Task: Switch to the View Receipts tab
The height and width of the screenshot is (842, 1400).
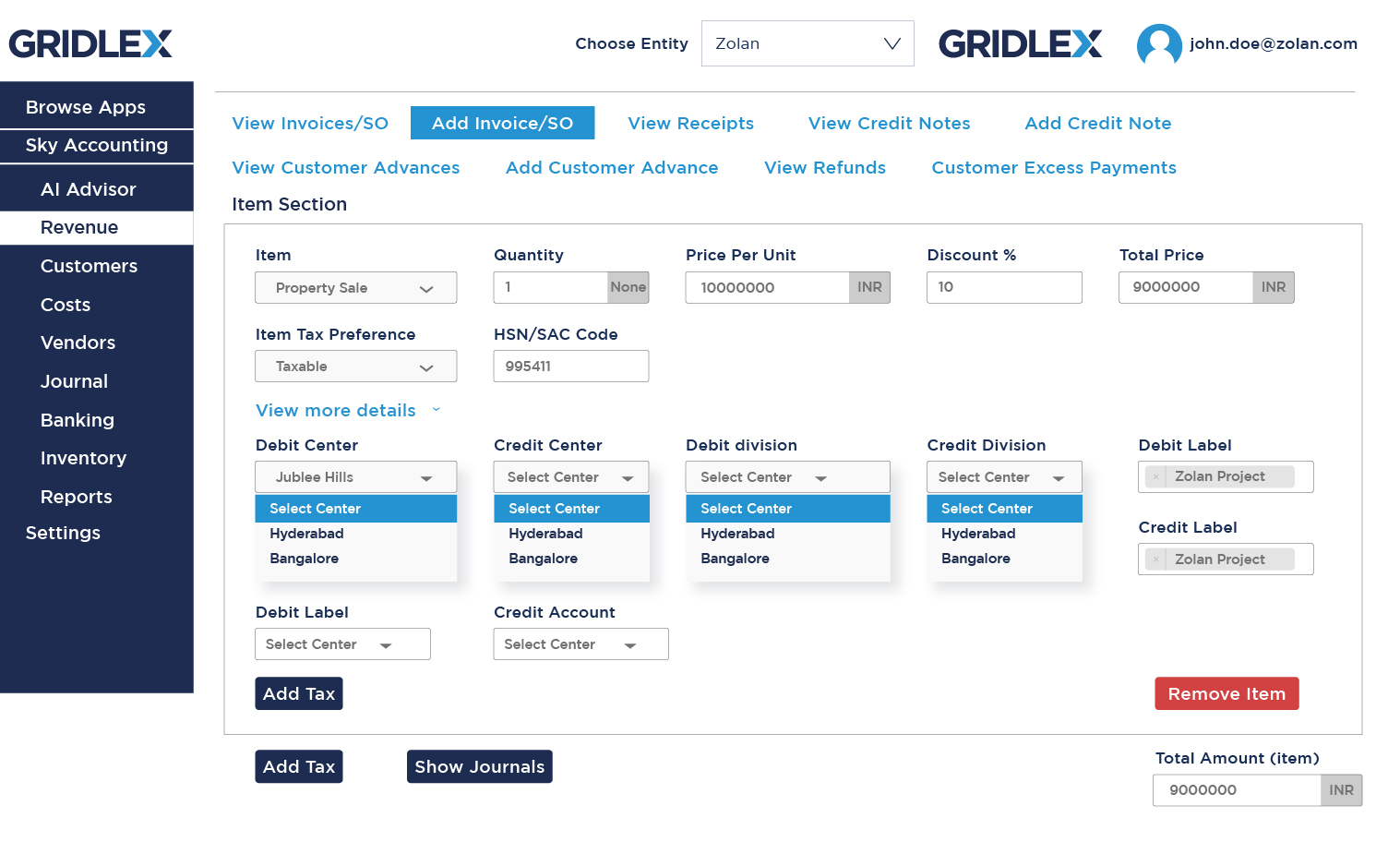Action: pyautogui.click(x=690, y=123)
